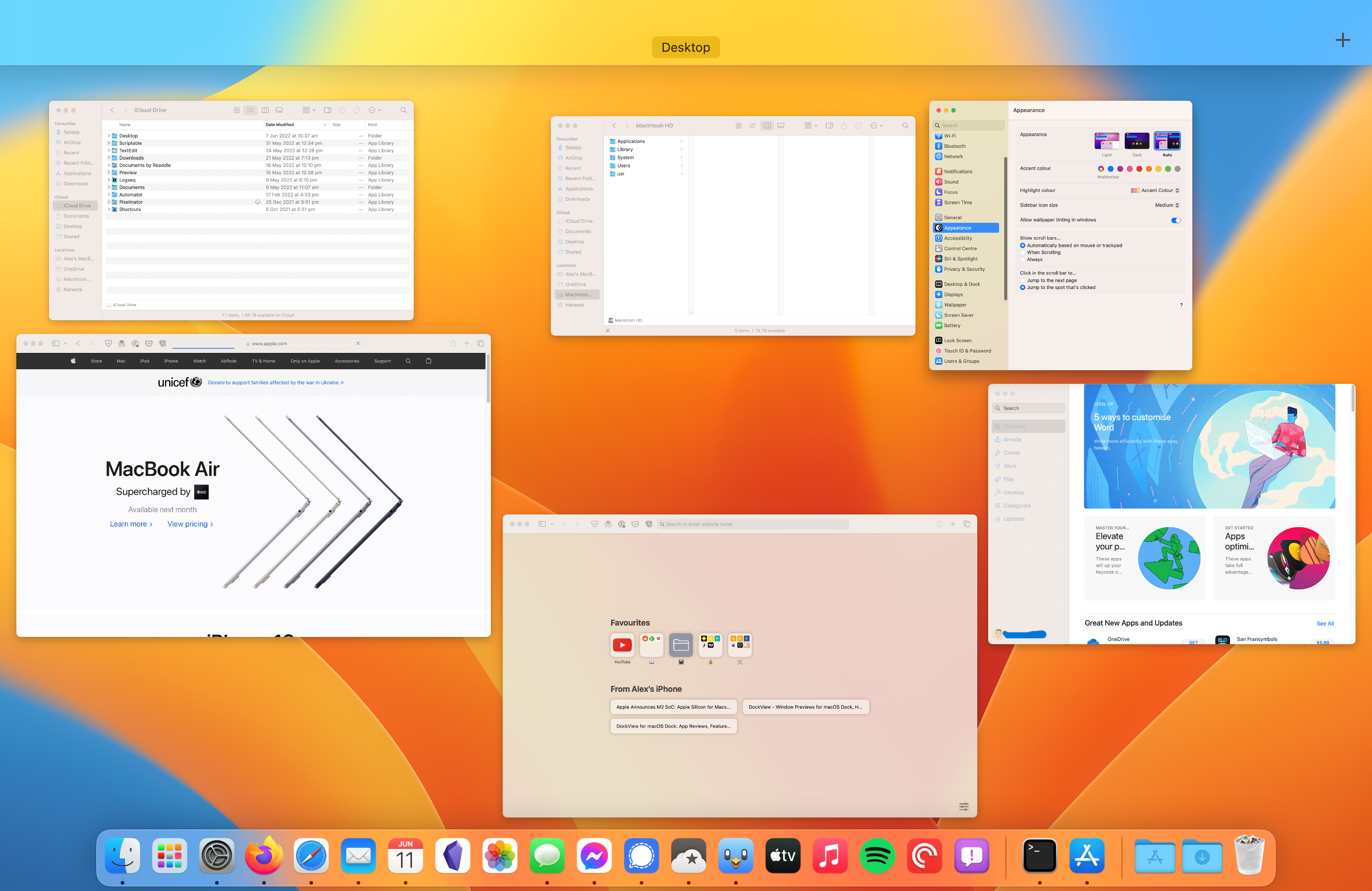
Task: Pick the purple accent colour swatch
Action: point(1120,169)
